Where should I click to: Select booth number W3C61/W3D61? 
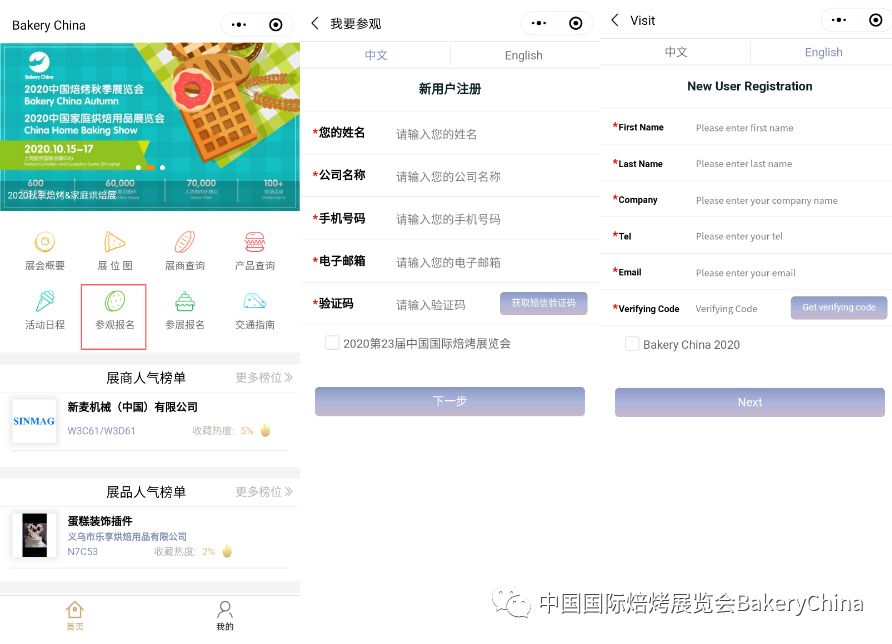click(101, 431)
